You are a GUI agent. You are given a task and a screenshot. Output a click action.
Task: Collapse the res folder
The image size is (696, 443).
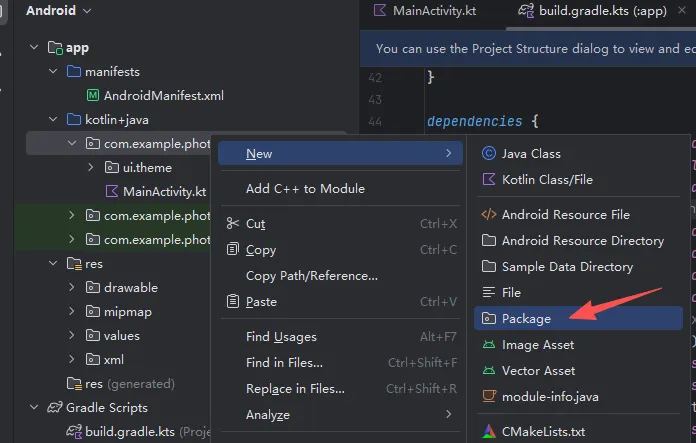coord(53,263)
